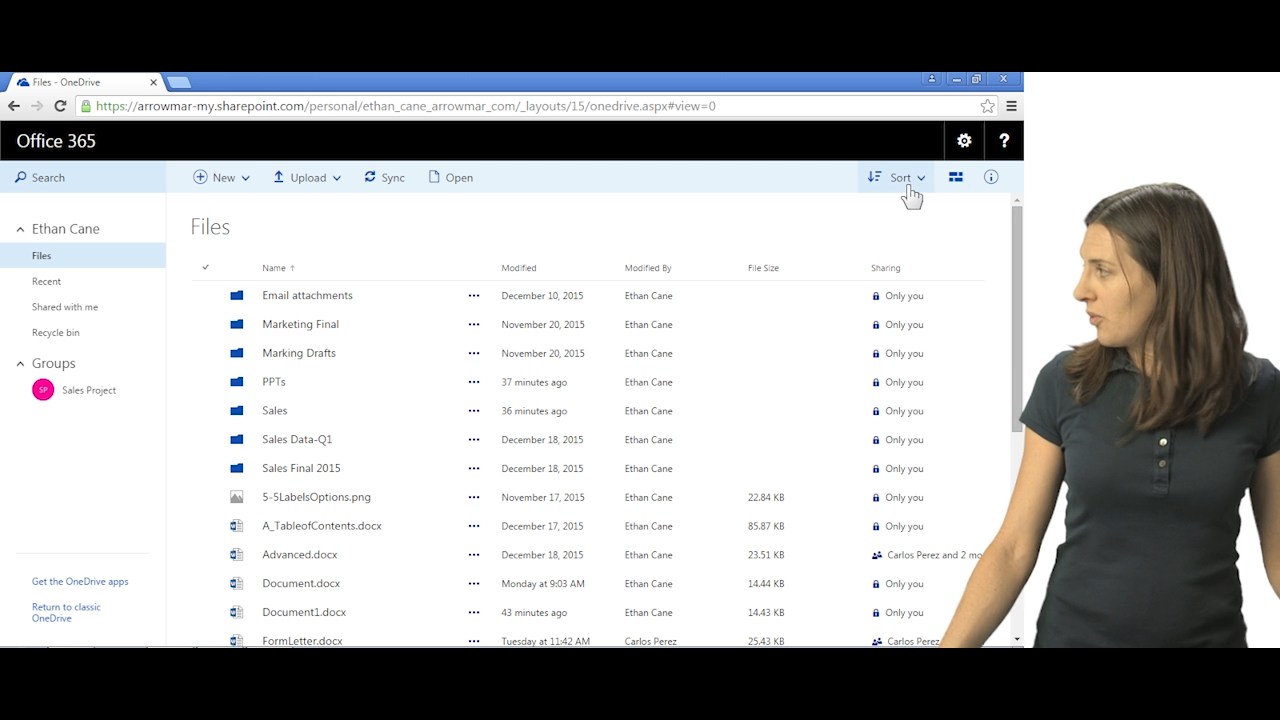Open the ellipsis menu for A_TableofContents.docx
Viewport: 1280px width, 720px height.
(x=474, y=526)
